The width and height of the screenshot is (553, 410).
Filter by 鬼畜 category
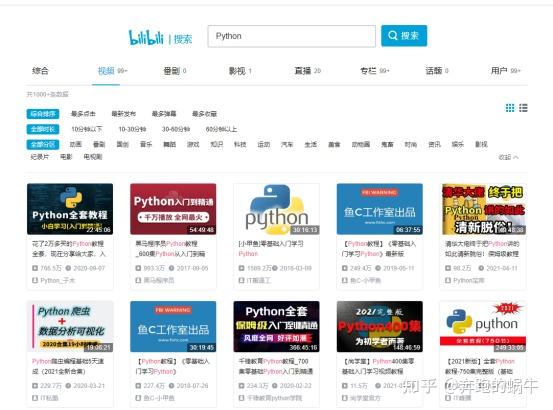point(387,145)
